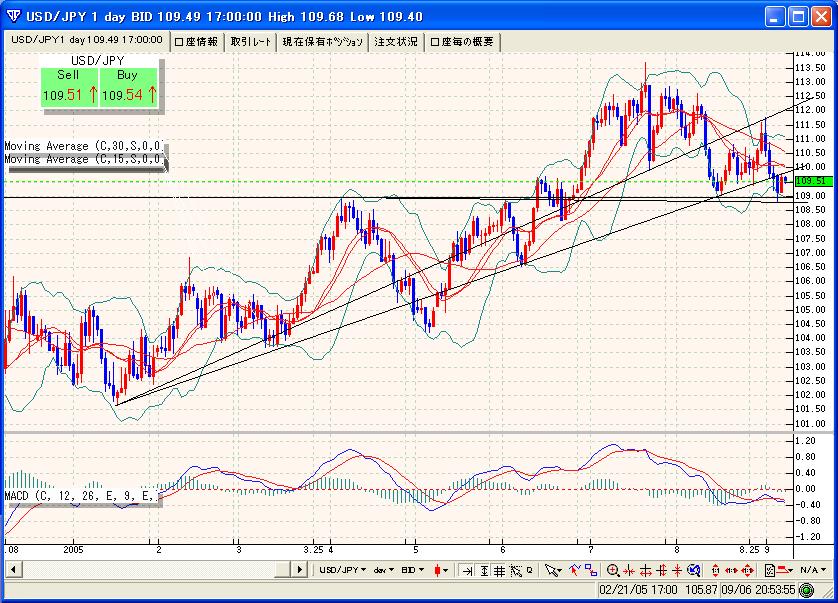The image size is (838, 603).
Task: Select the trendline drawing tool
Action: click(x=574, y=571)
